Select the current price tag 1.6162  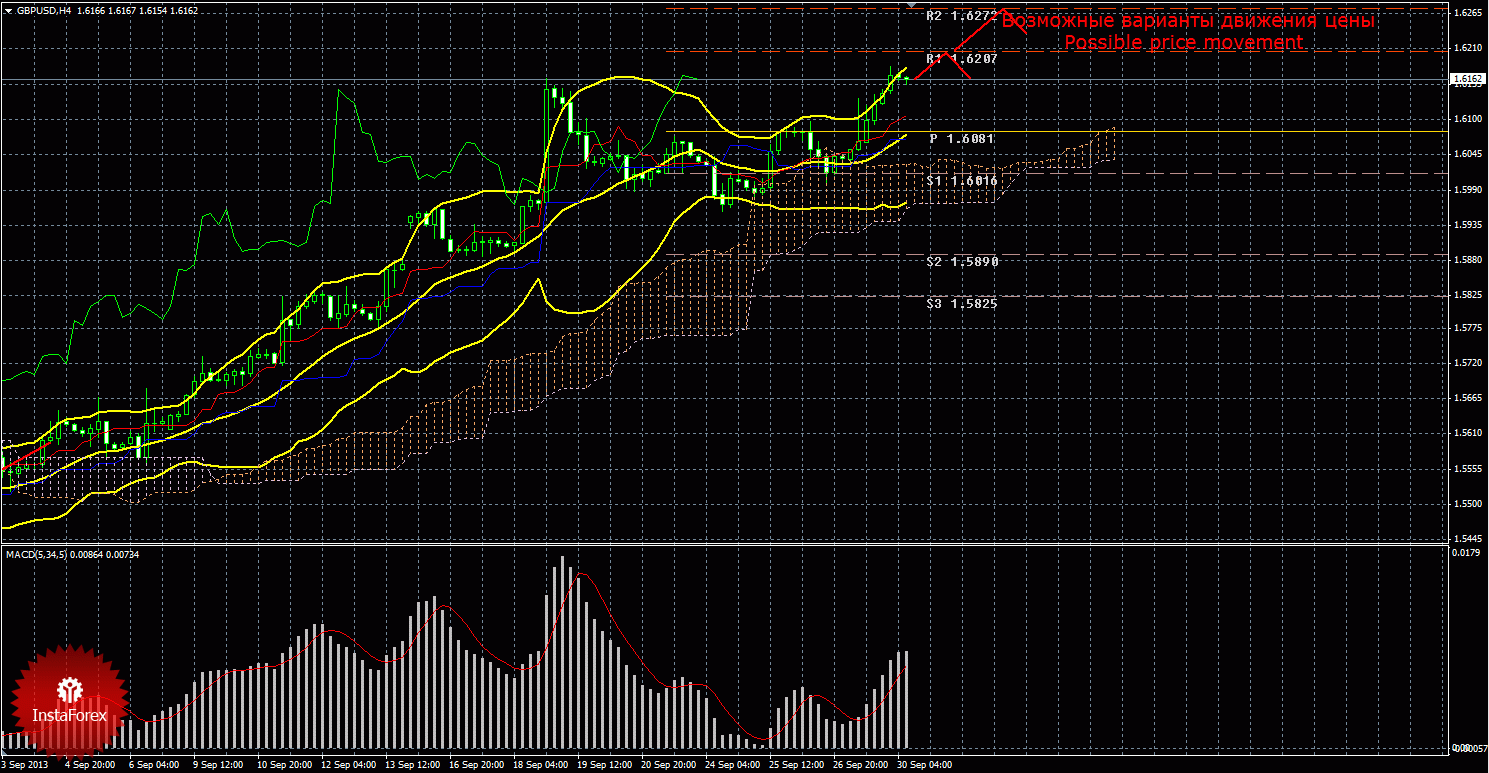click(x=1467, y=79)
